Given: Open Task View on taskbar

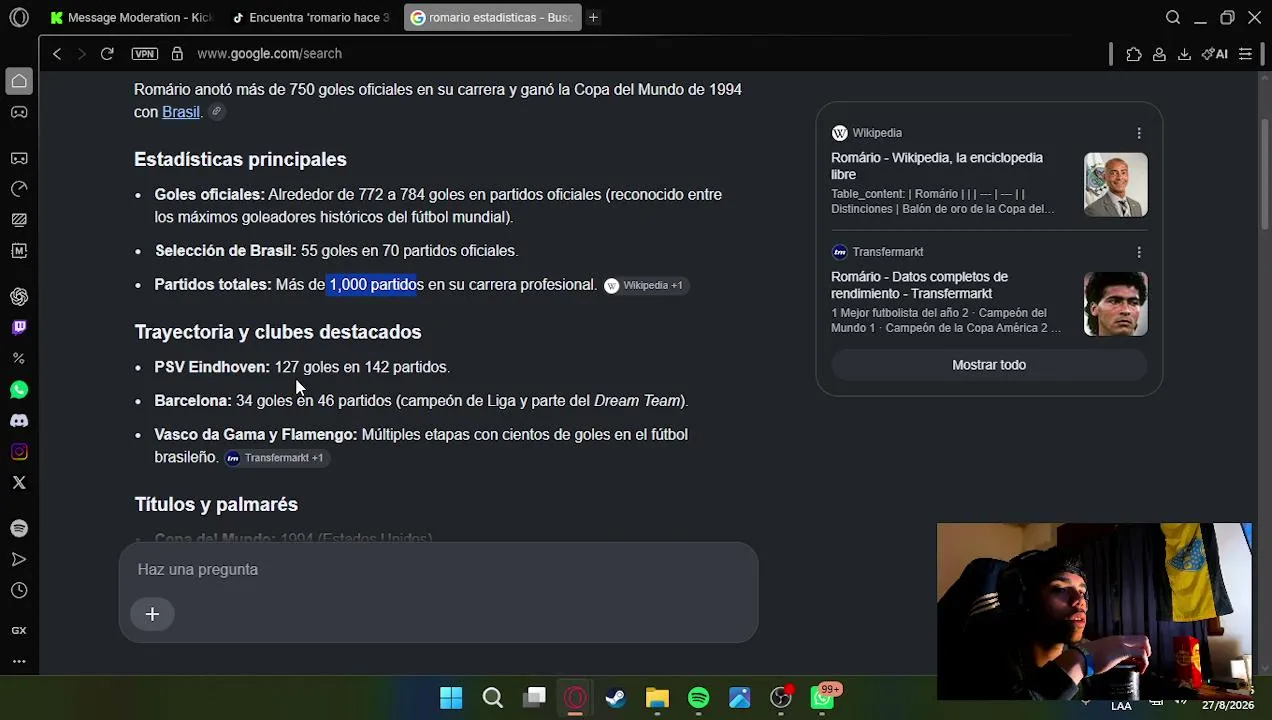Looking at the screenshot, I should tap(535, 698).
